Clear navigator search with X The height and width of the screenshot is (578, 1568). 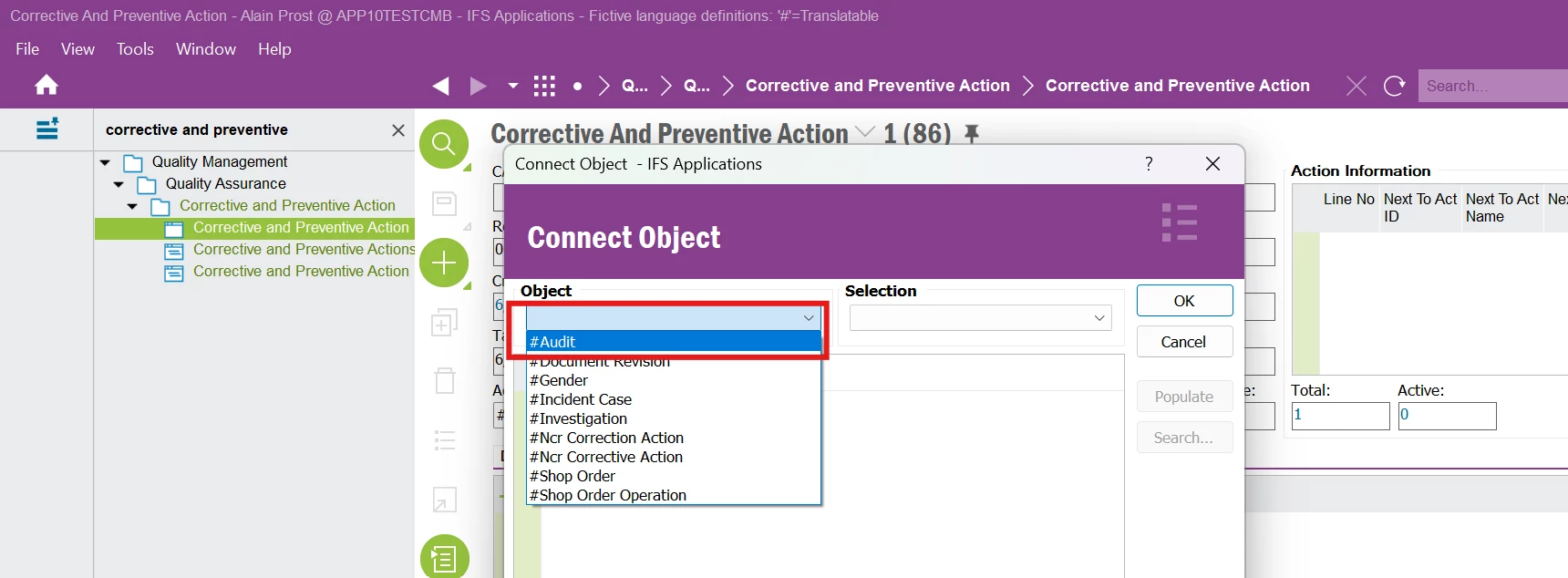398,130
